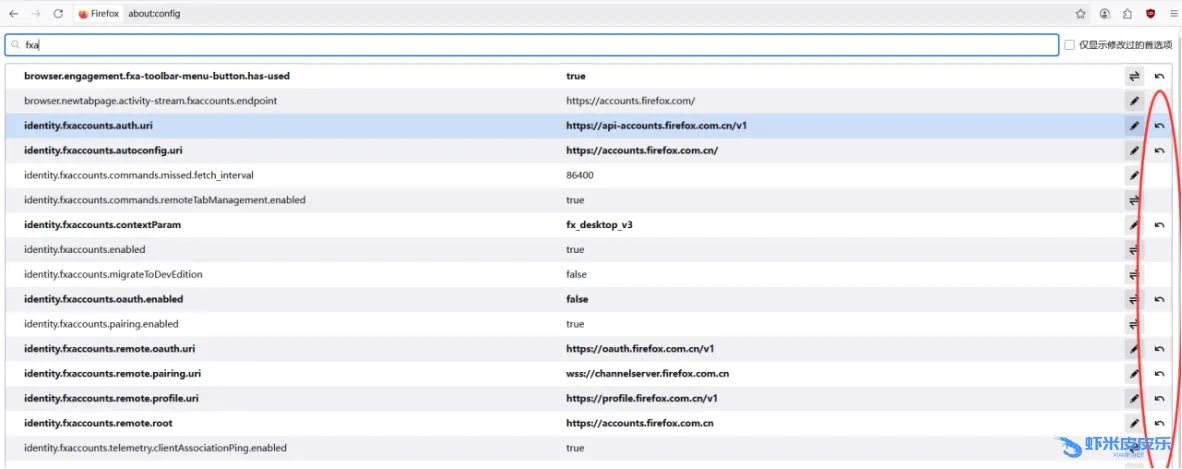
Task: Bookmark this page with the star icon
Action: 1081,14
